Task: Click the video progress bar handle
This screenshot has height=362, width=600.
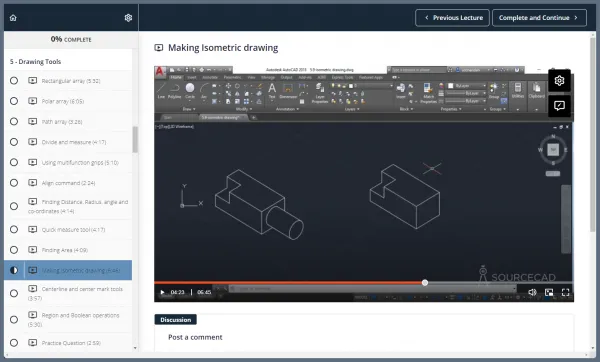Action: [x=425, y=283]
